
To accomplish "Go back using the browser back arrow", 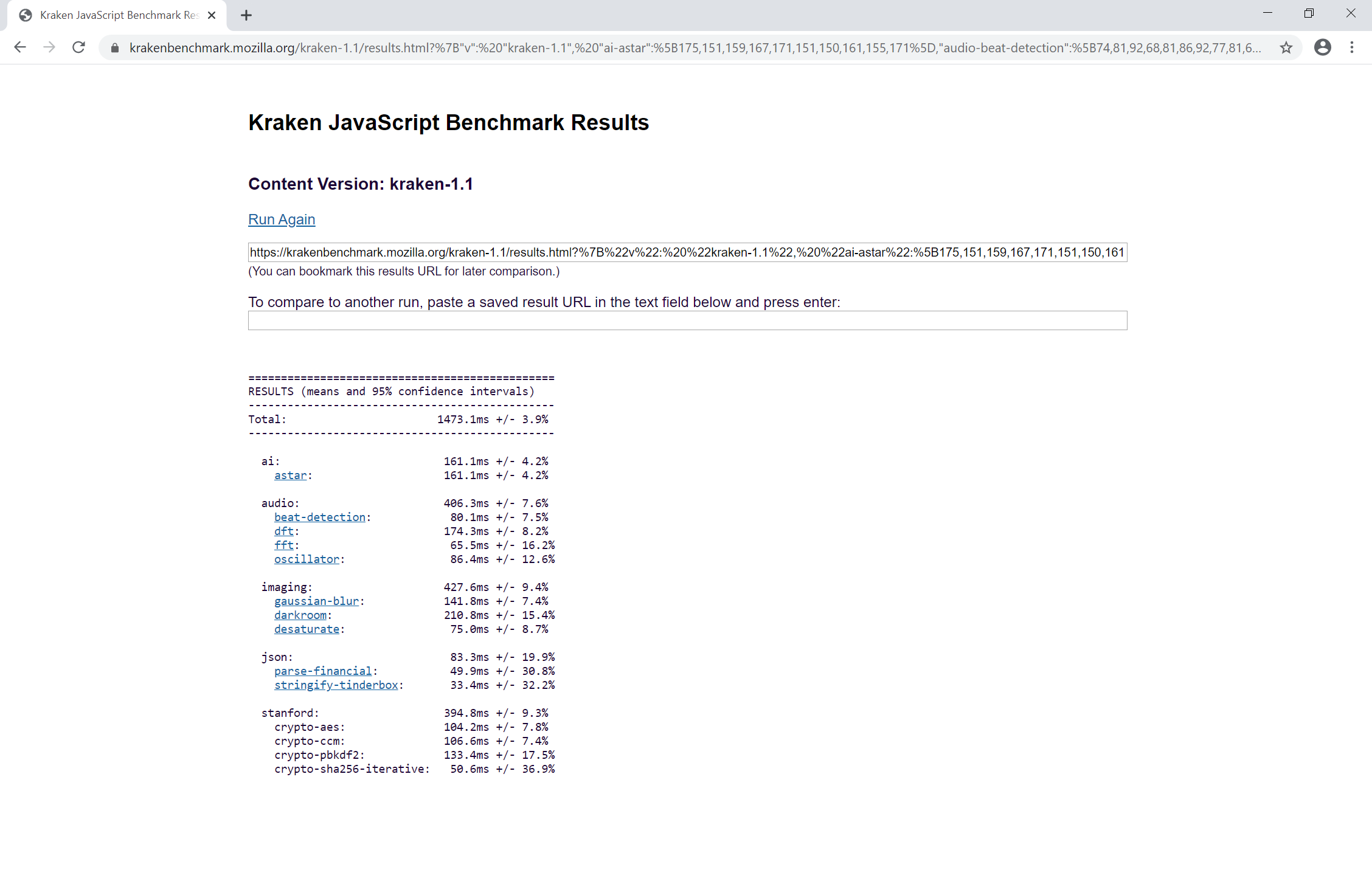I will click(20, 47).
